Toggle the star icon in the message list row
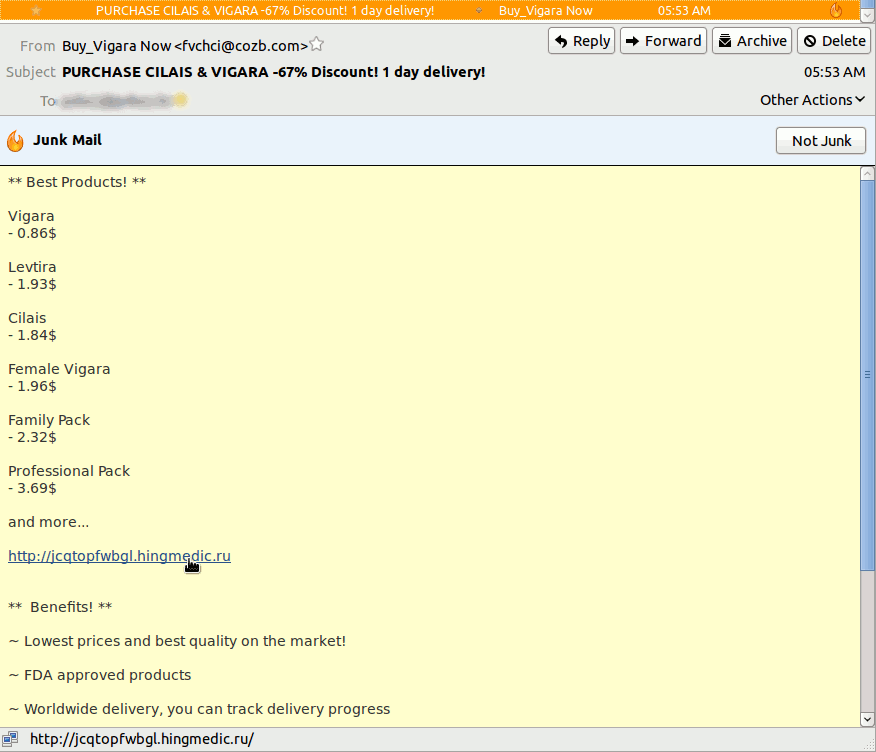This screenshot has width=876, height=752. 36,10
